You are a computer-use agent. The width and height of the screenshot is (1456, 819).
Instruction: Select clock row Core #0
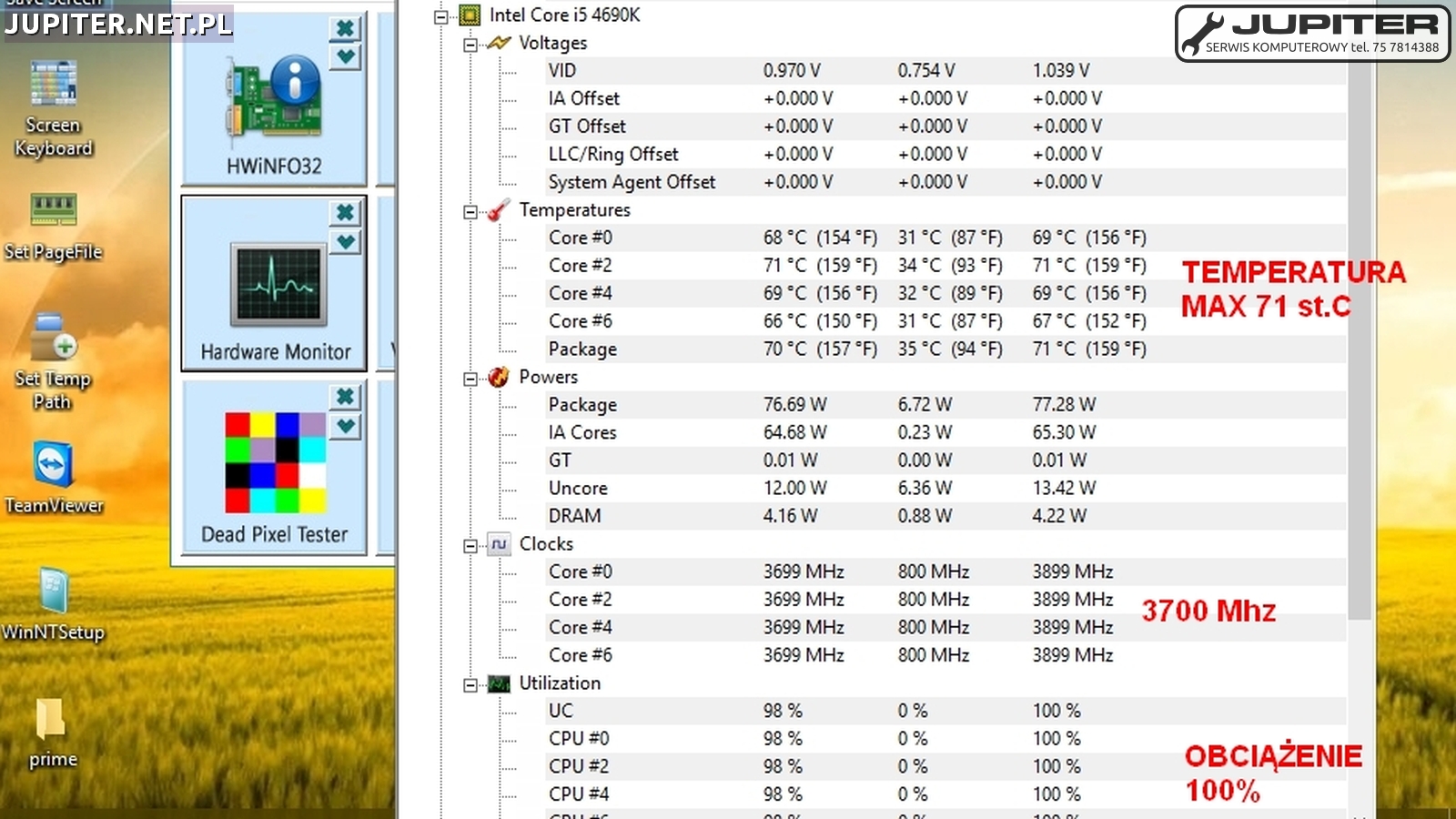point(945,571)
